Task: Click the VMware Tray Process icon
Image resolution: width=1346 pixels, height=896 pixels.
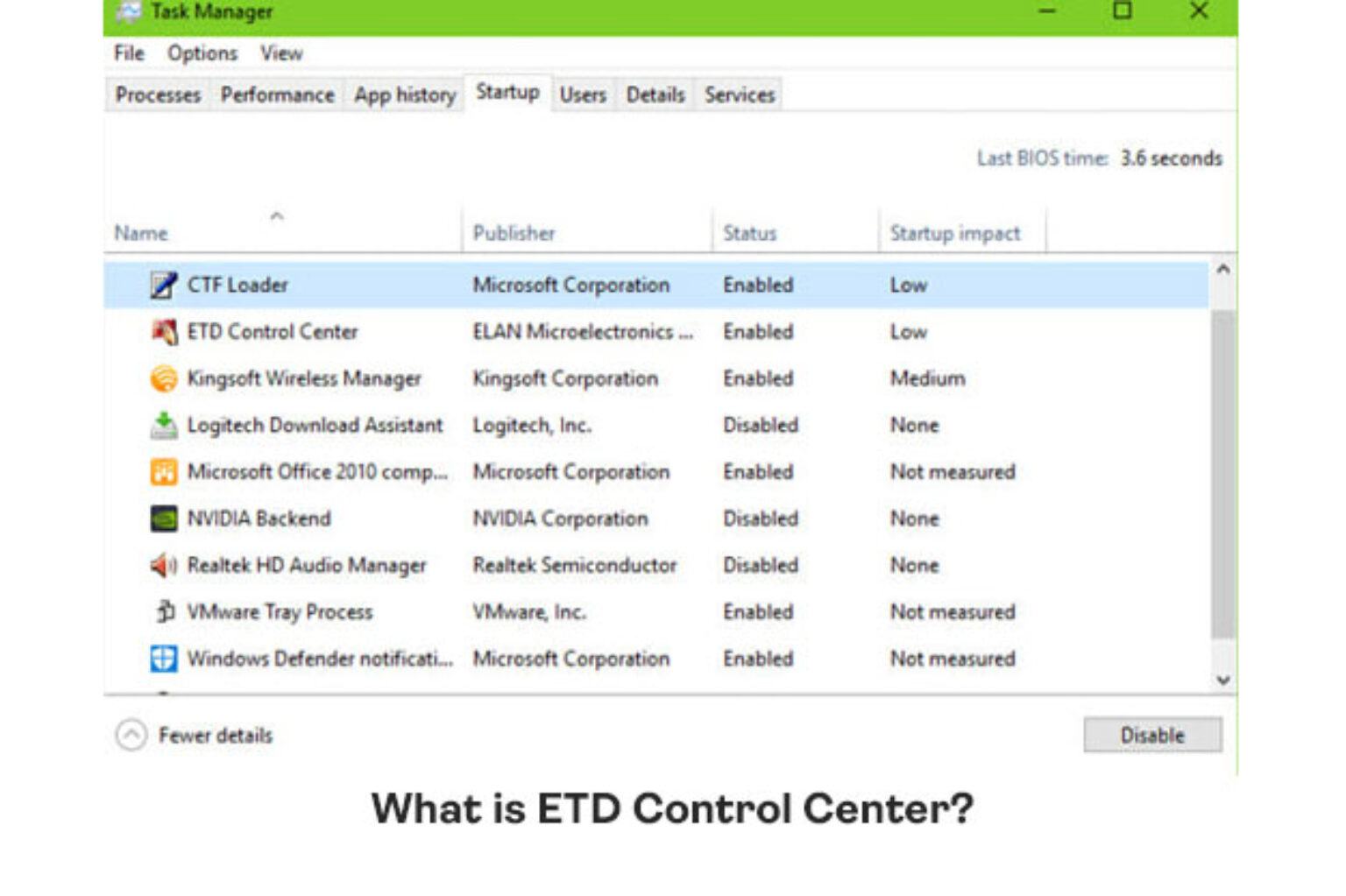Action: point(163,611)
